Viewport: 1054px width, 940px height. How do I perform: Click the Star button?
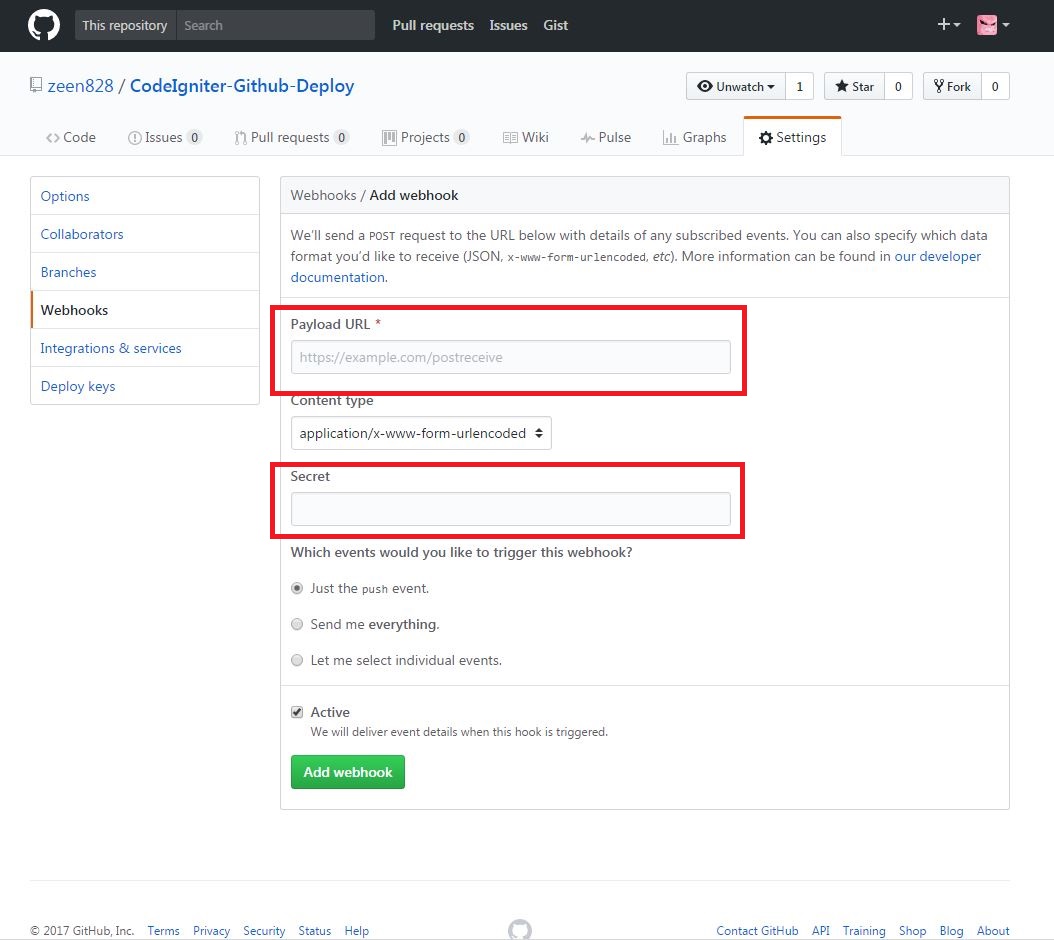[854, 86]
